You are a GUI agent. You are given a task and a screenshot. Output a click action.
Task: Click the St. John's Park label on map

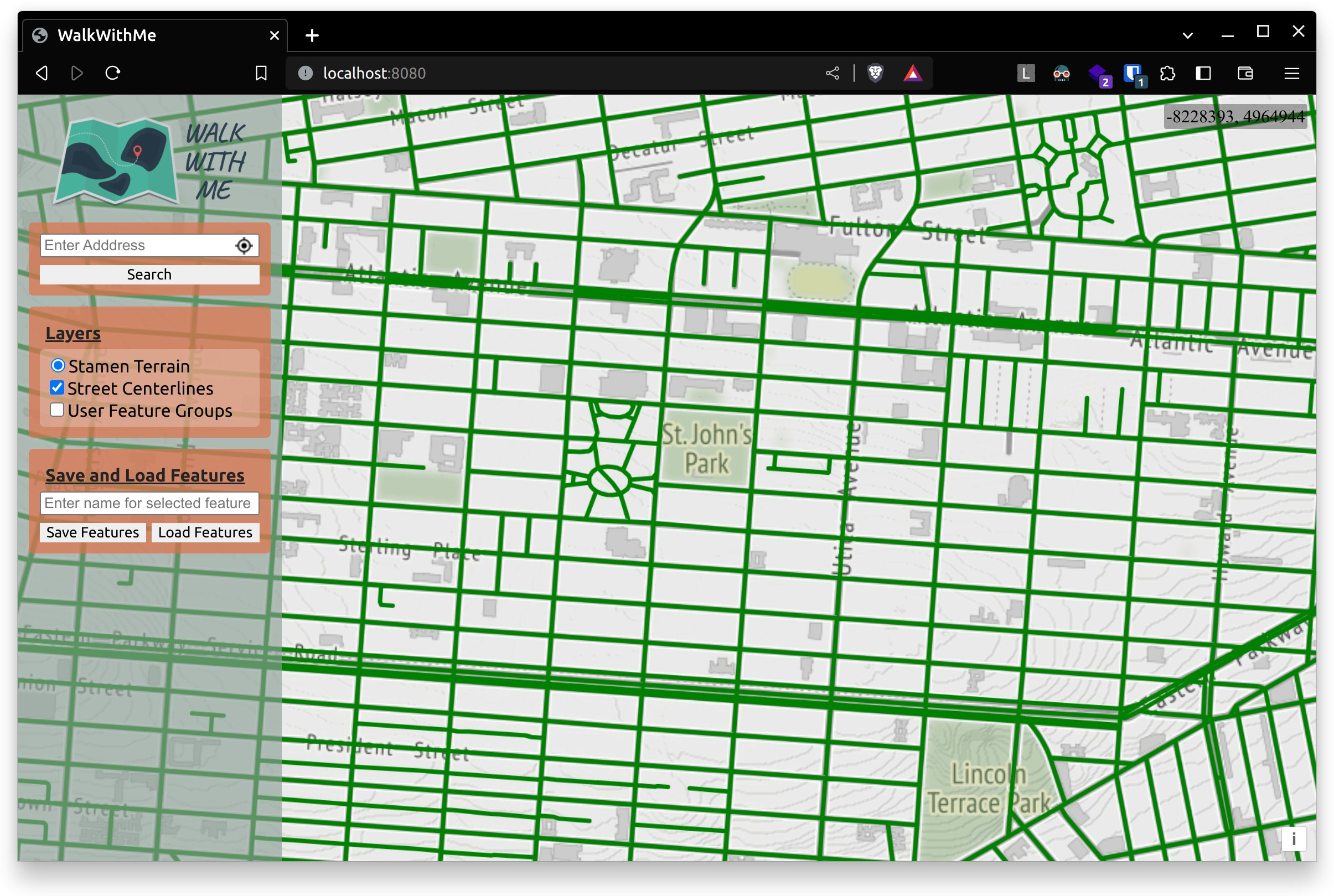706,449
